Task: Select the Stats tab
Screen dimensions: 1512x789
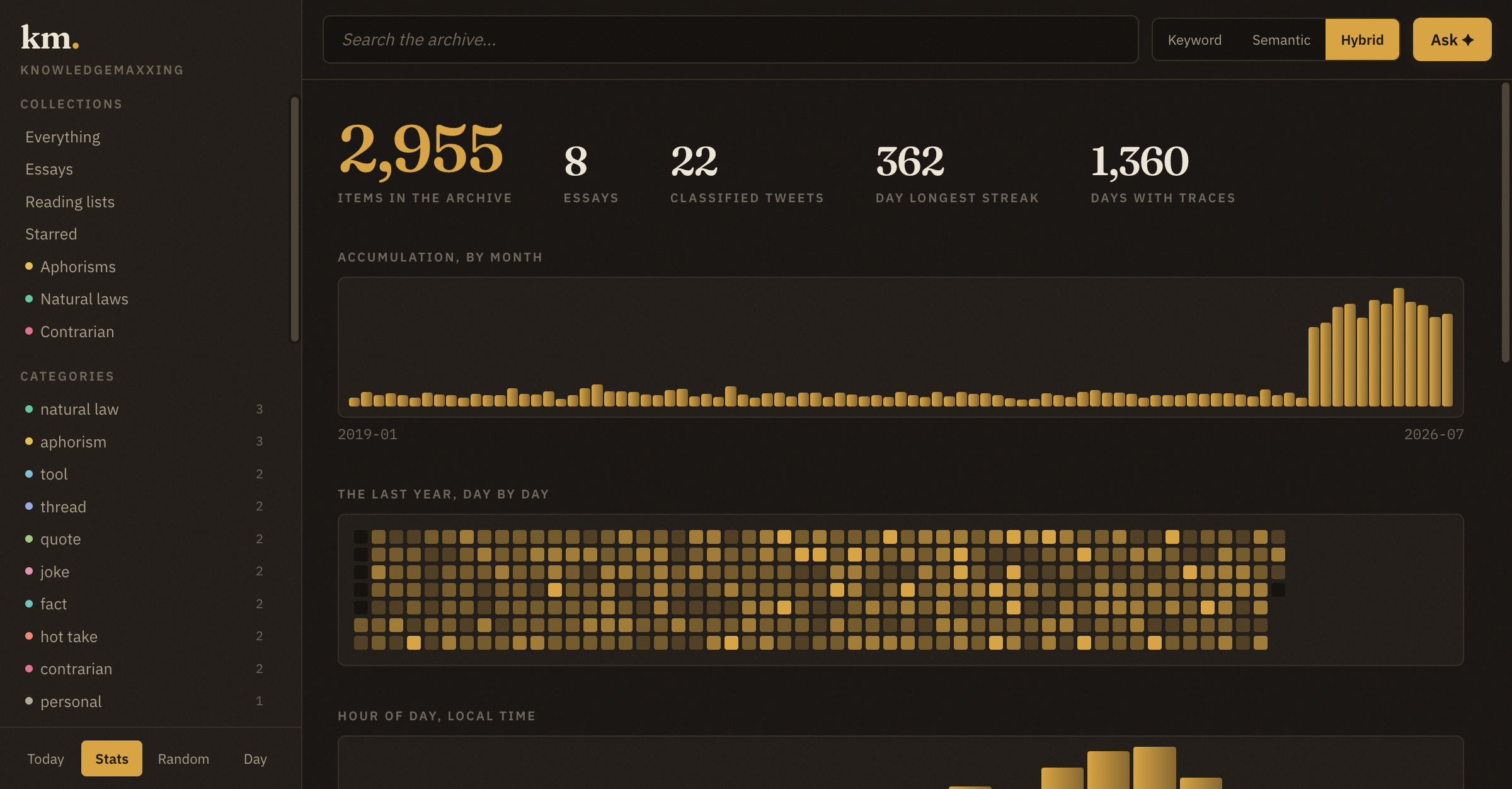Action: pos(112,759)
